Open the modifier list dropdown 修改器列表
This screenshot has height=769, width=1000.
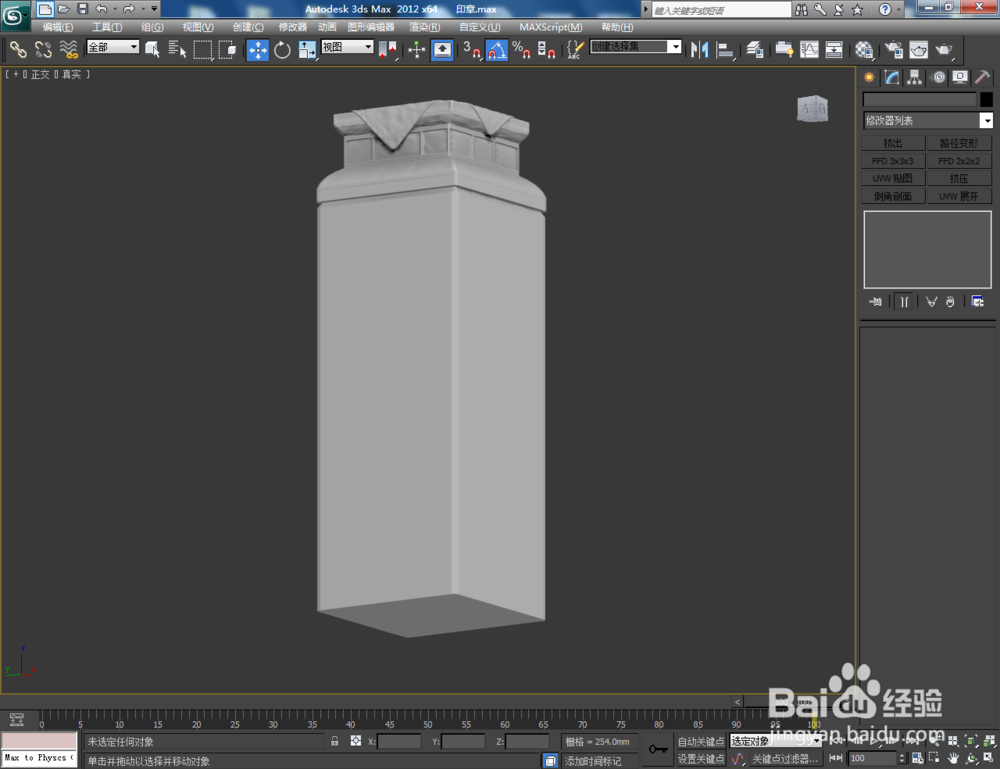(x=928, y=121)
